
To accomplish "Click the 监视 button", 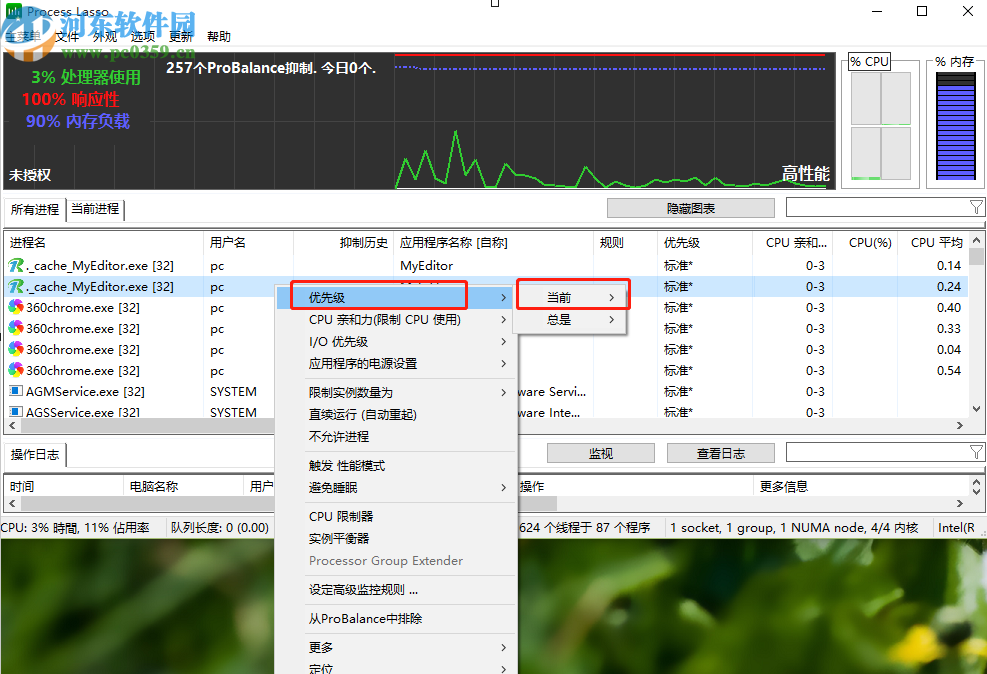I will pos(601,453).
